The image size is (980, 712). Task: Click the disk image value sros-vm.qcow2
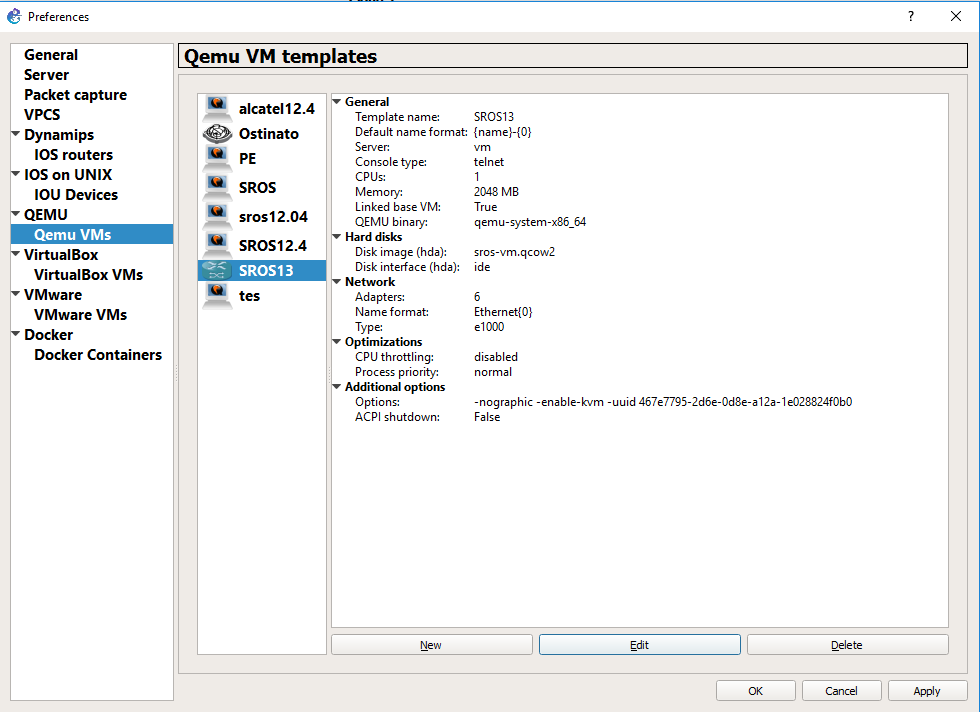514,252
